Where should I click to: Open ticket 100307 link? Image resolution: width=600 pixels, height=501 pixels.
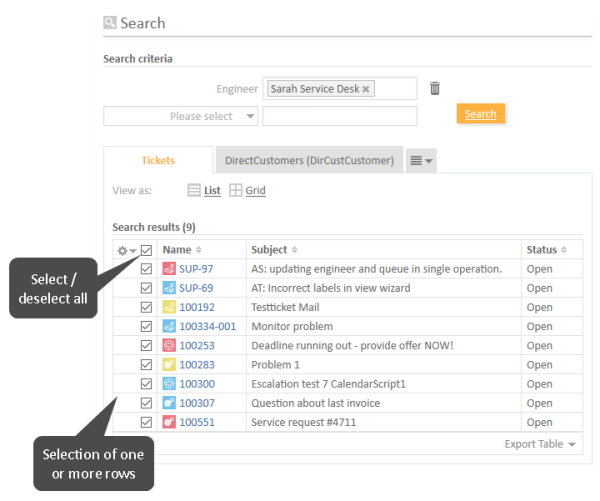(x=197, y=403)
